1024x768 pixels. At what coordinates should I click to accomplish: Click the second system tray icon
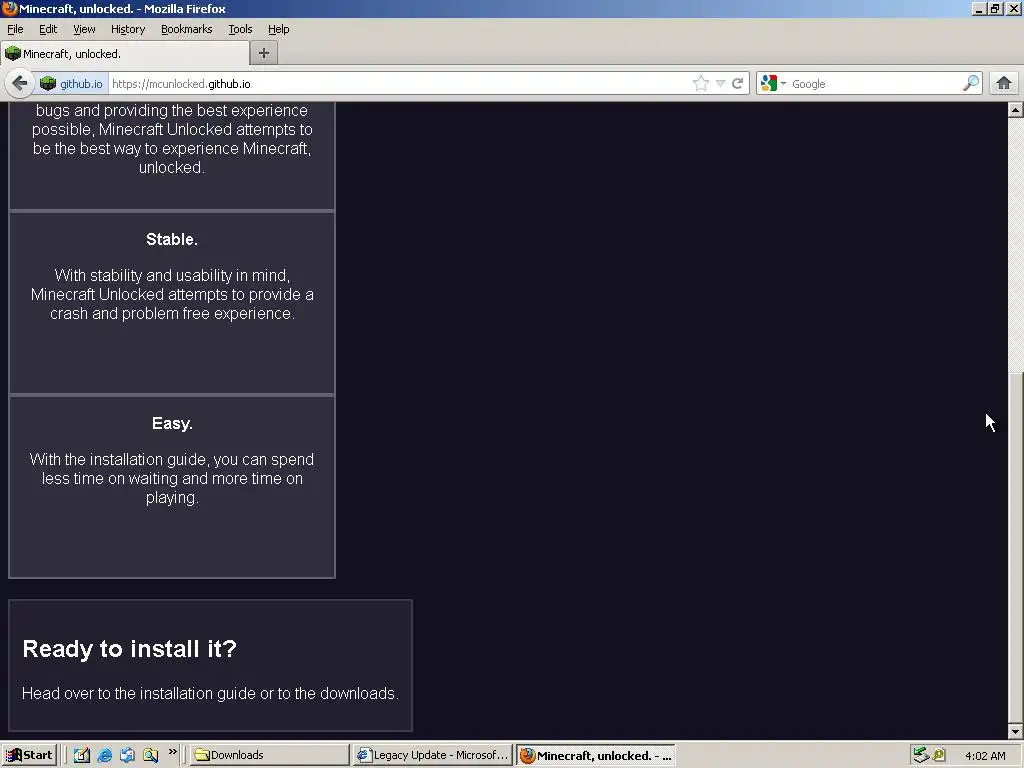click(x=939, y=756)
